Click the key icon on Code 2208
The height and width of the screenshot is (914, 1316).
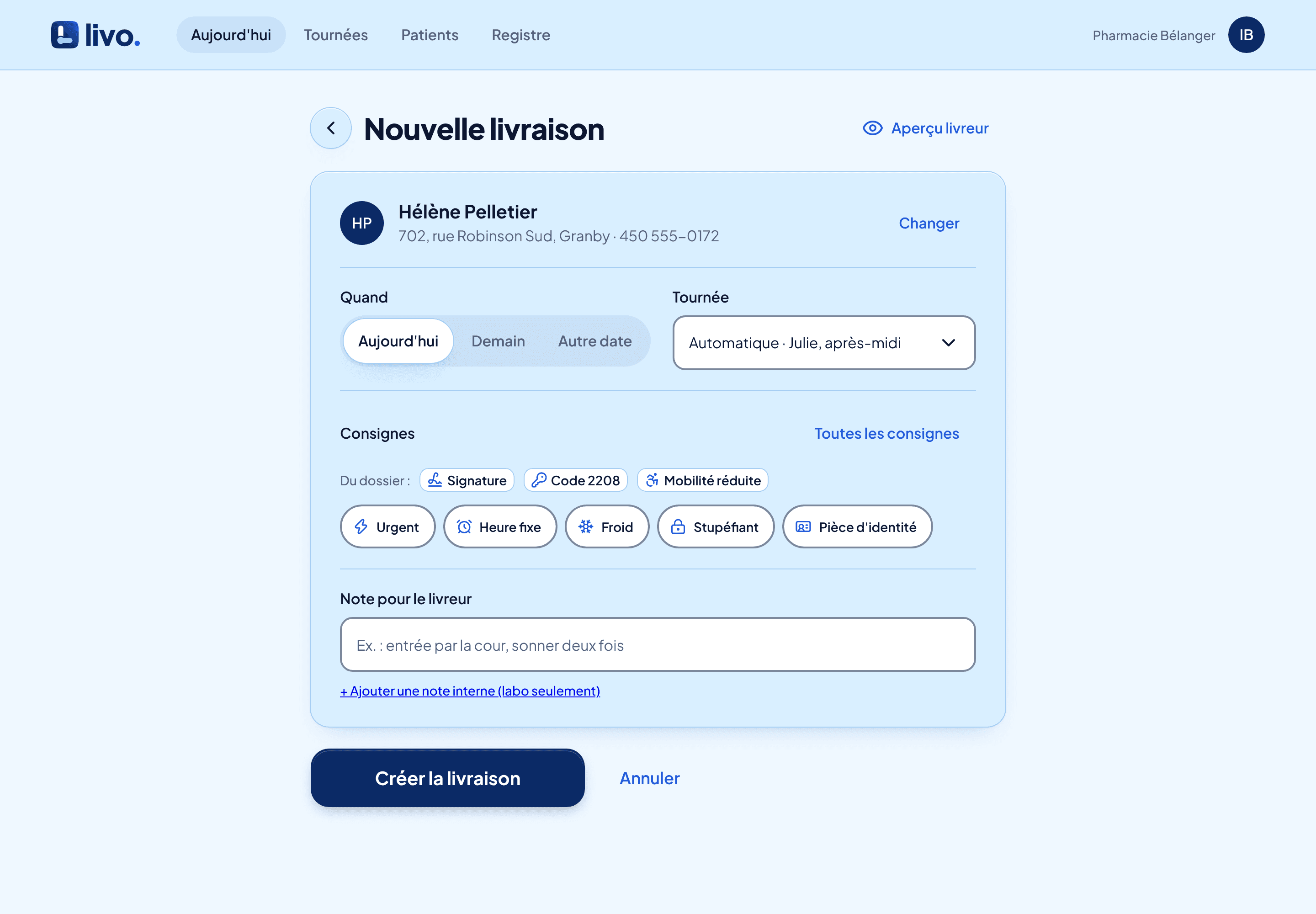539,480
